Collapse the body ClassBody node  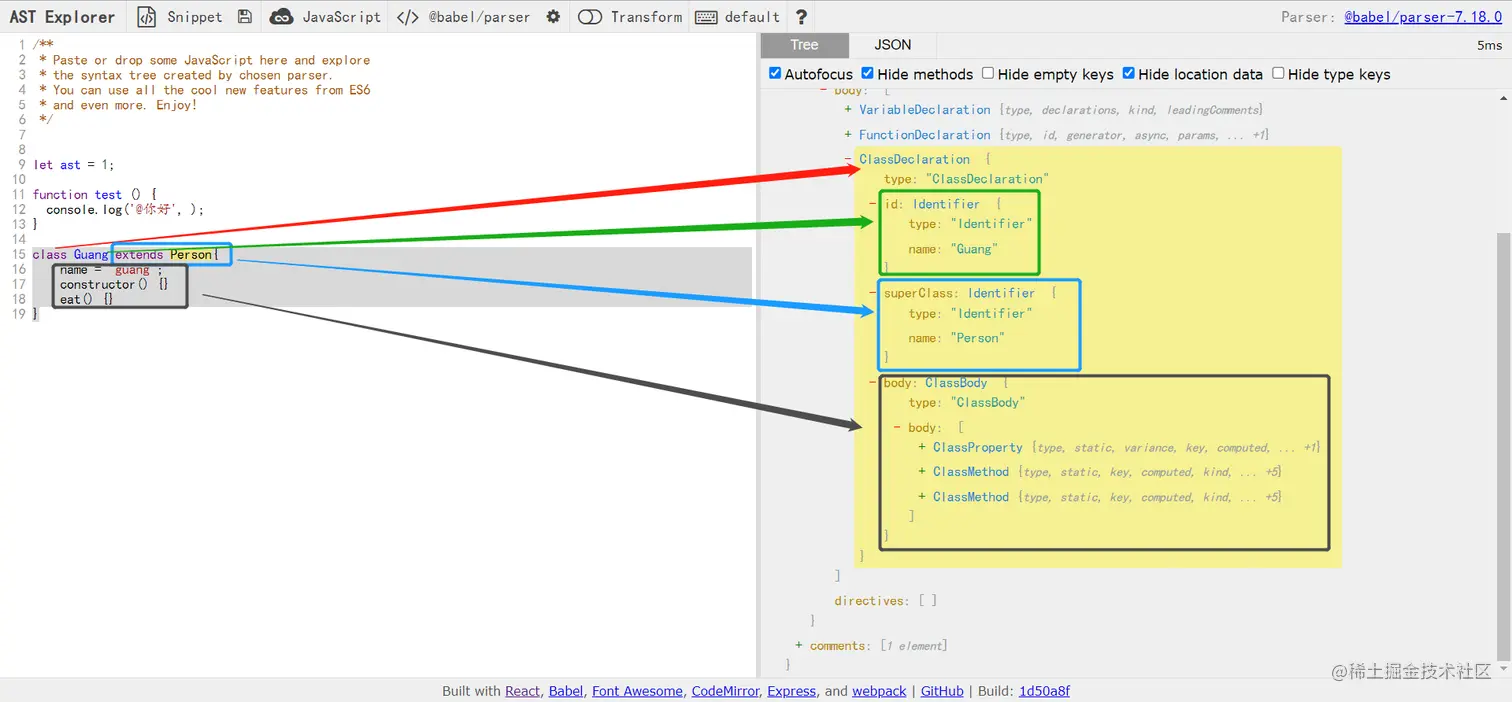point(873,383)
